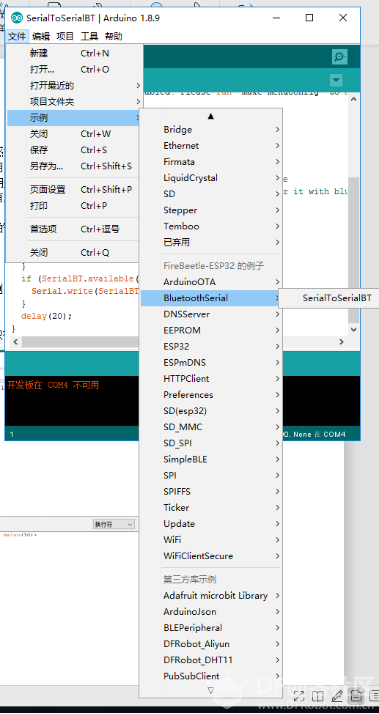The height and width of the screenshot is (714, 379).
Task: Expand the SD examples
Action: pos(211,194)
